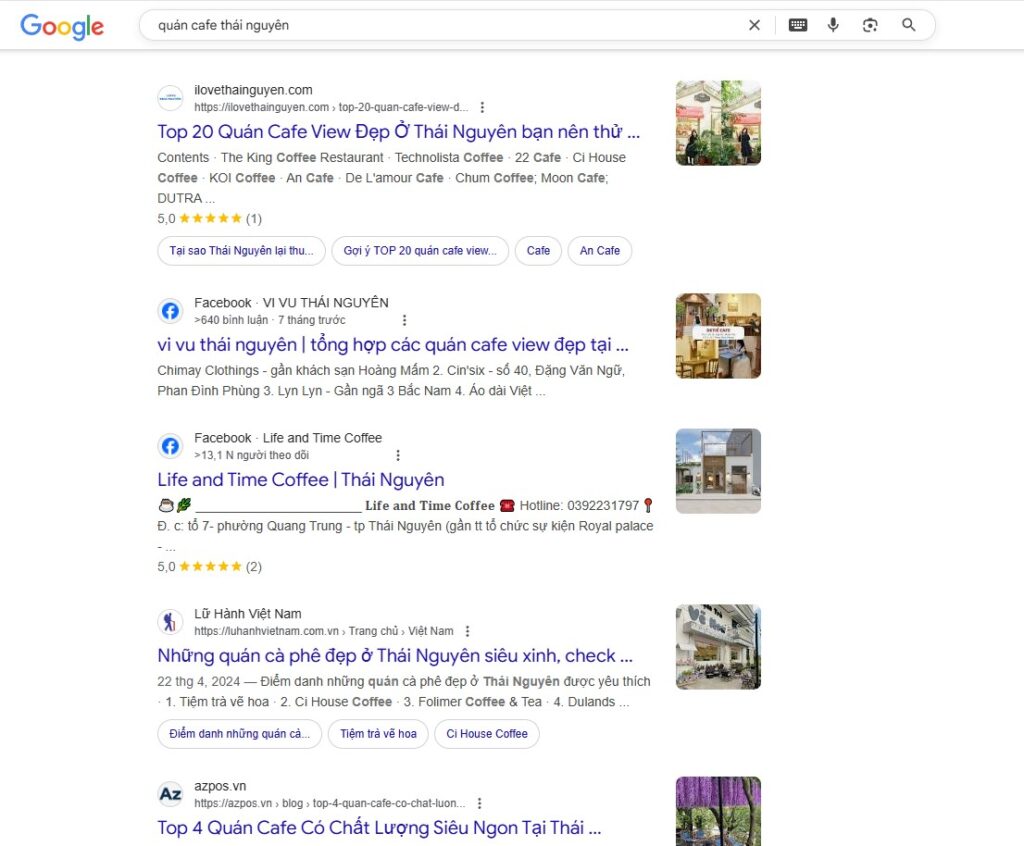Open more options for ilovethainguyen result
1024x846 pixels.
point(482,107)
